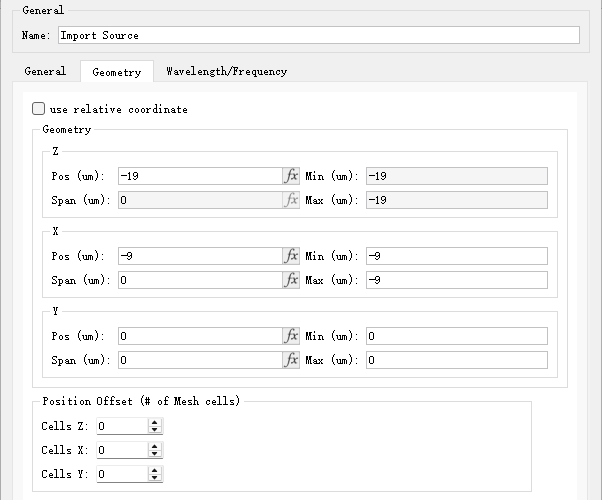Switch to the General tab
The image size is (602, 500).
tap(45, 71)
